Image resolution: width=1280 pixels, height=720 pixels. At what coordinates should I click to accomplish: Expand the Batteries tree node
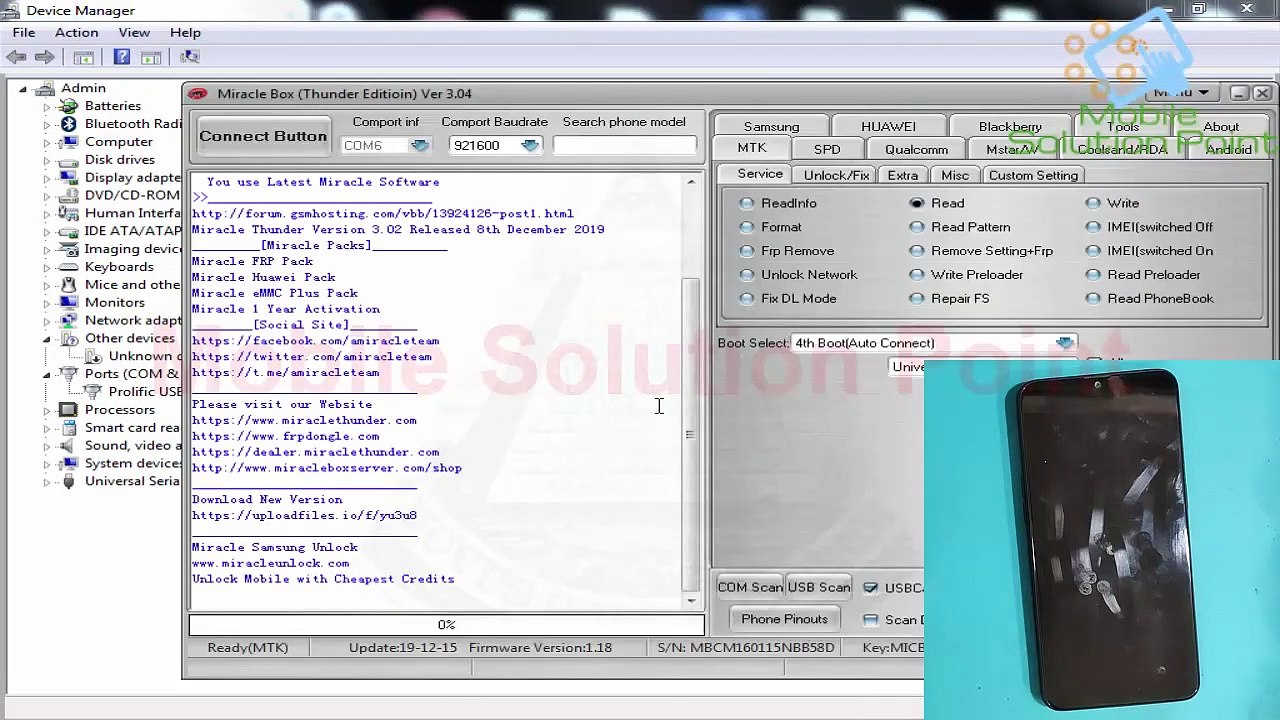(x=46, y=106)
